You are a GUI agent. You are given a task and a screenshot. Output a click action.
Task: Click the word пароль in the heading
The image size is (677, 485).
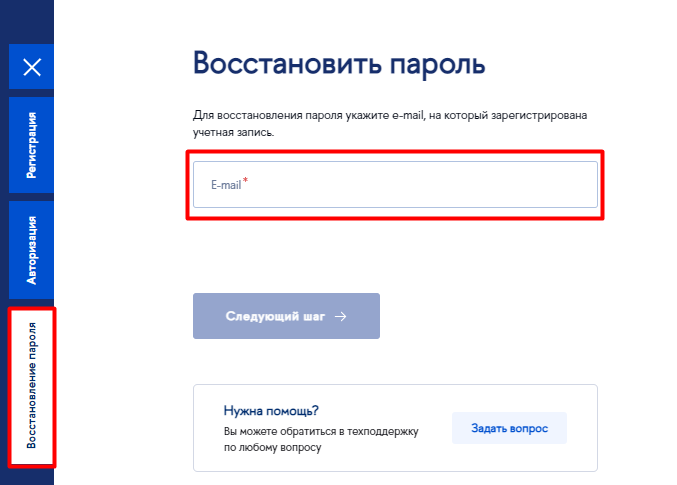point(435,63)
